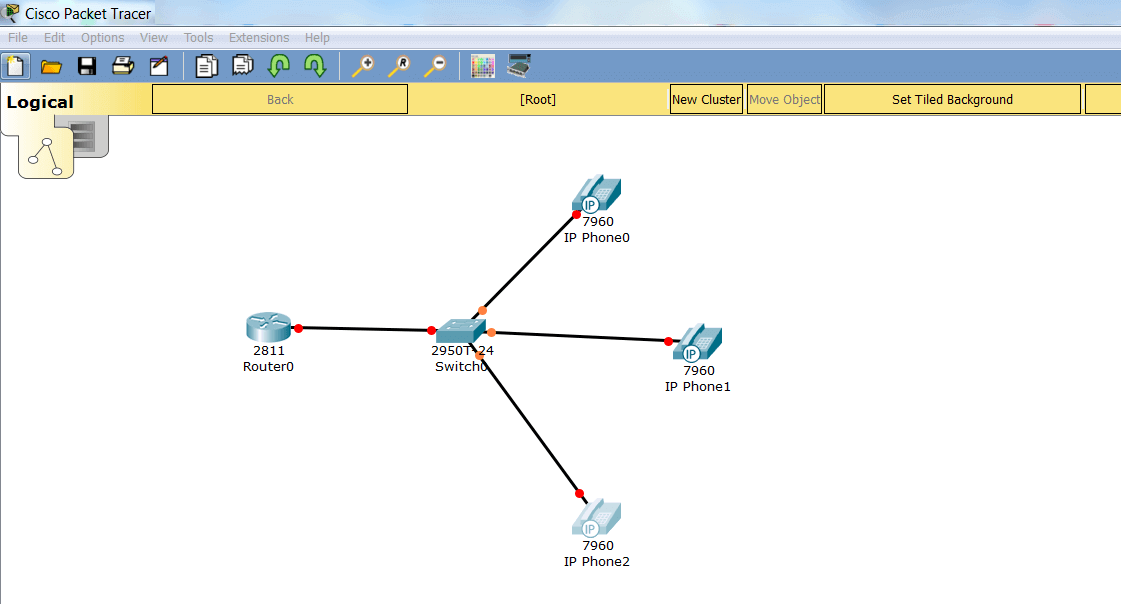Reset zoom with the R magnifier

coord(399,67)
